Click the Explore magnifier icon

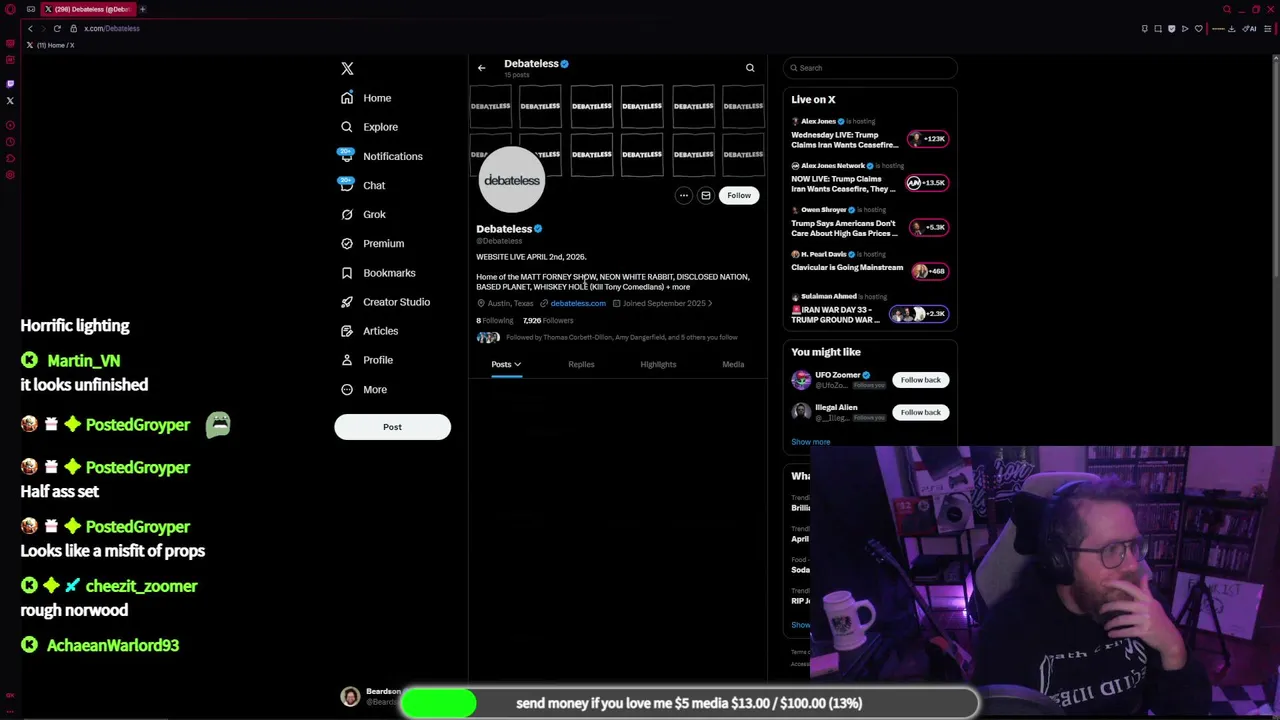347,127
